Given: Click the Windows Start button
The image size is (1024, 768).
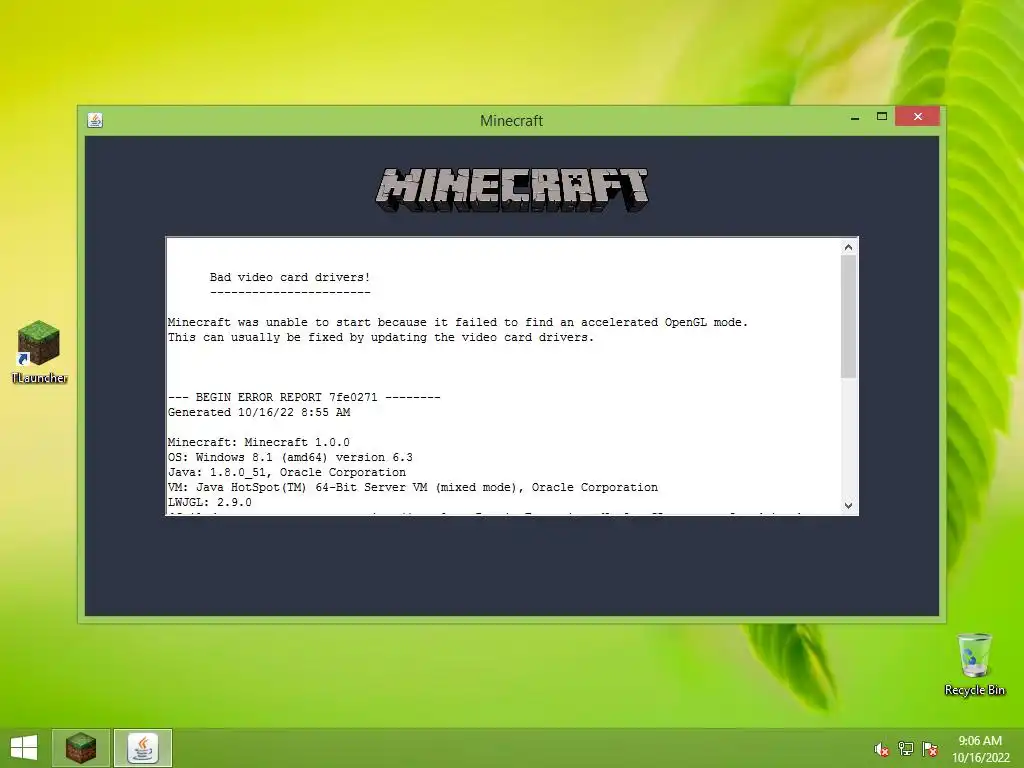Looking at the screenshot, I should [24, 748].
